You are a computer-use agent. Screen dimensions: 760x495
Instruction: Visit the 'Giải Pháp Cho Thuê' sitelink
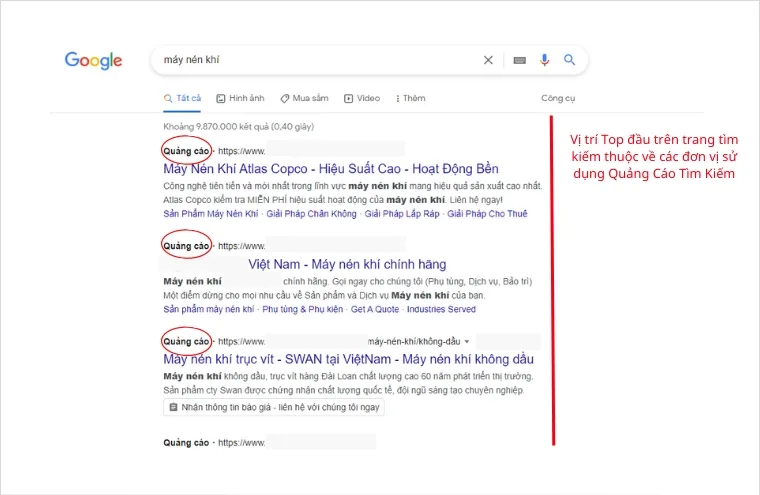pyautogui.click(x=487, y=214)
